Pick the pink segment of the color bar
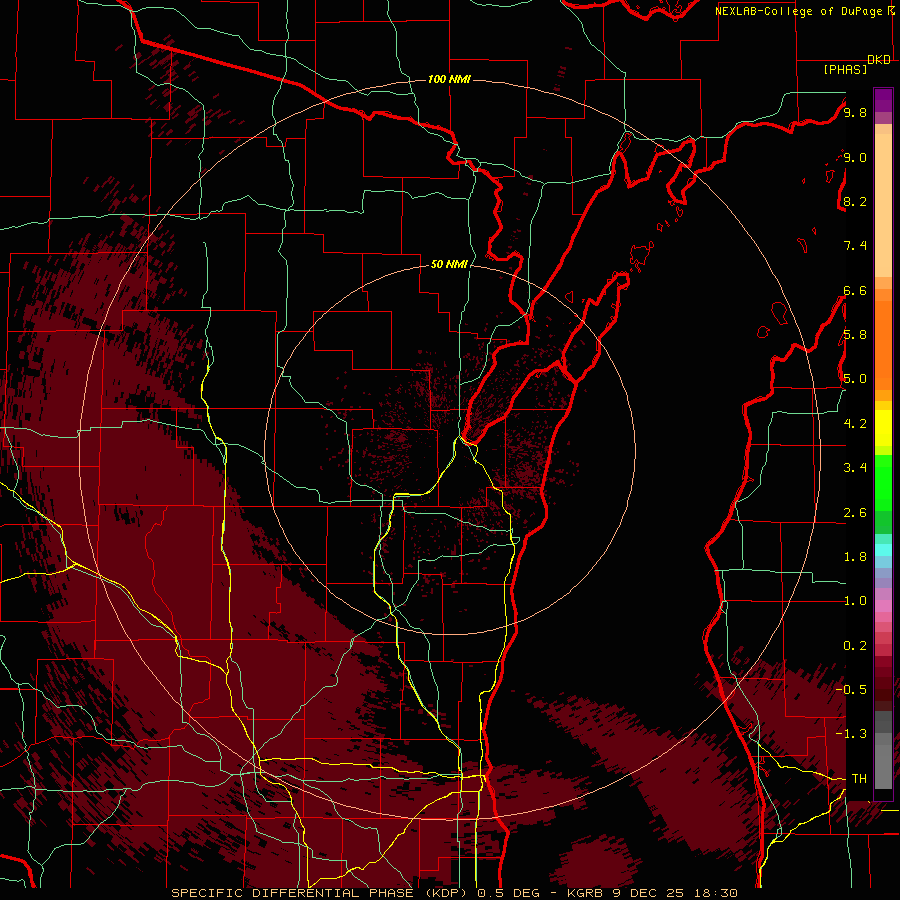The height and width of the screenshot is (900, 900). 883,606
